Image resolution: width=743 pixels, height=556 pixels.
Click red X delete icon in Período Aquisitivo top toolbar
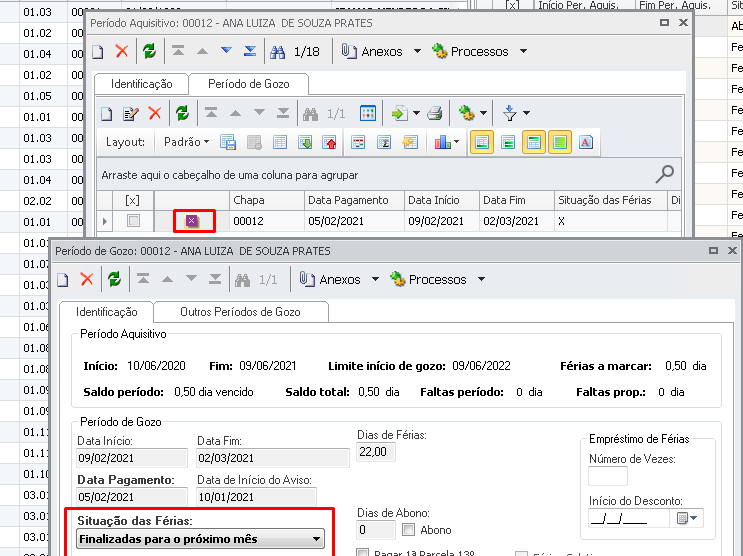[122, 51]
